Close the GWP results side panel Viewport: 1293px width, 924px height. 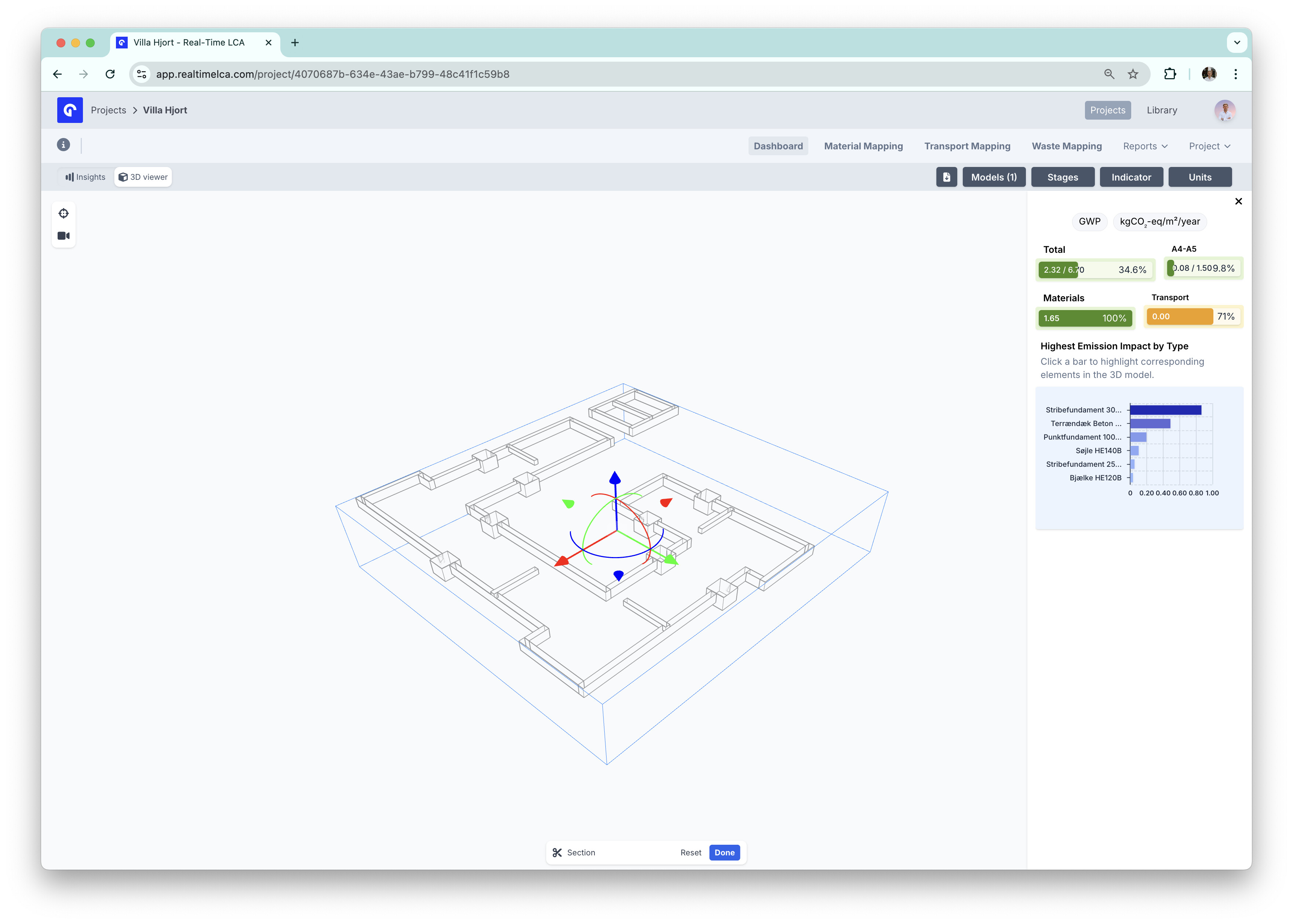pyautogui.click(x=1238, y=201)
